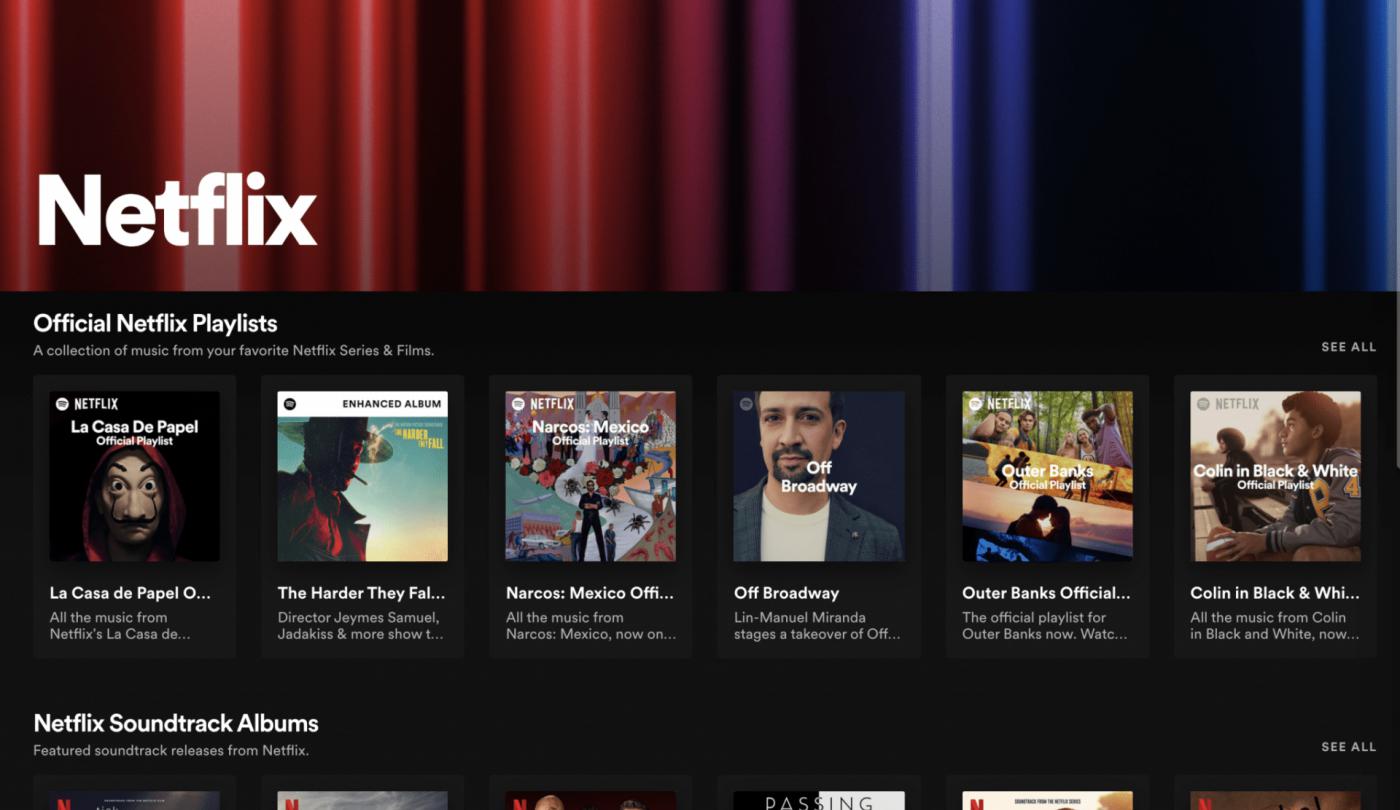1400x810 pixels.
Task: Click description 'Lin-Manuel Miranda stages a takeover'
Action: (x=817, y=626)
